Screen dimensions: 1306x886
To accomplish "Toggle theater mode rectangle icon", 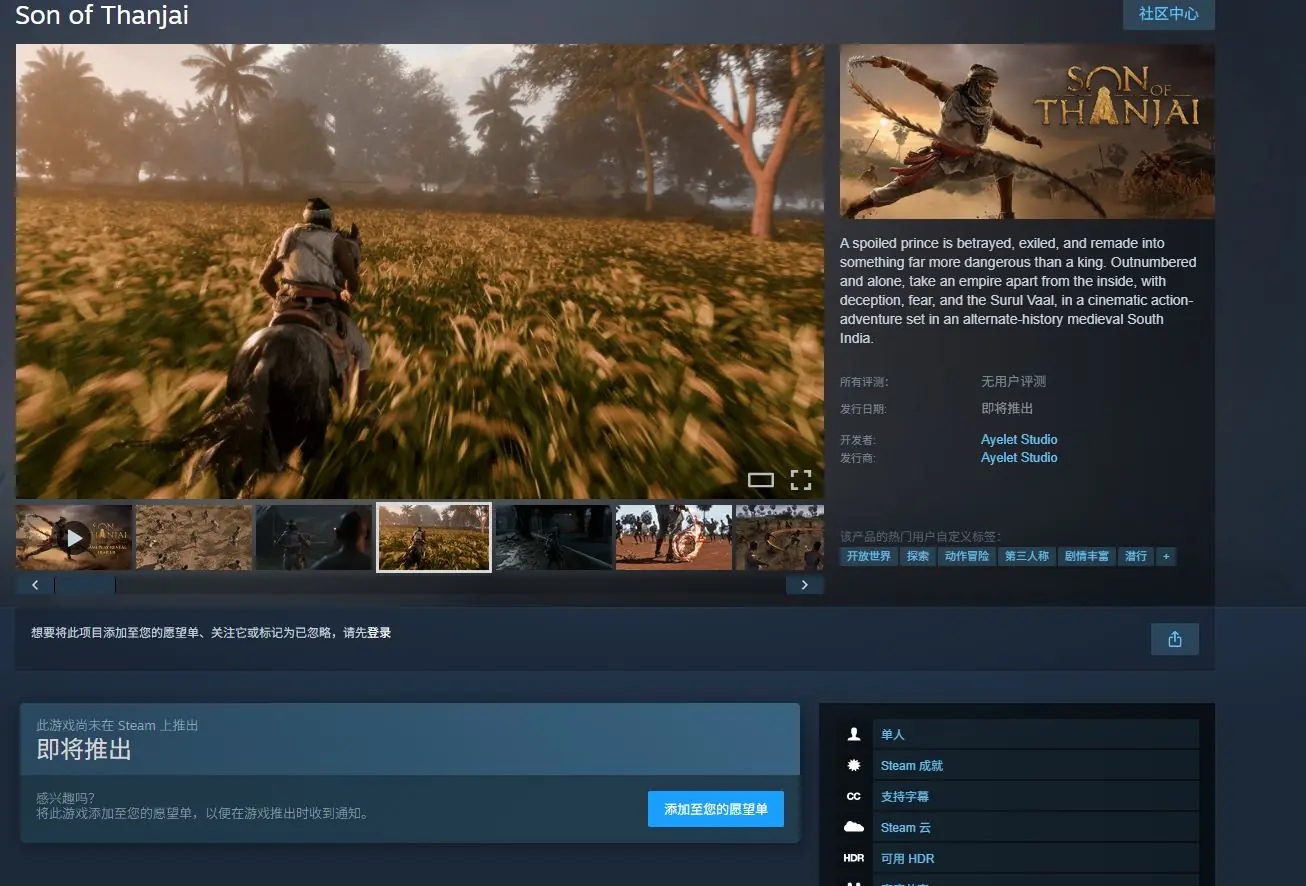I will [761, 480].
